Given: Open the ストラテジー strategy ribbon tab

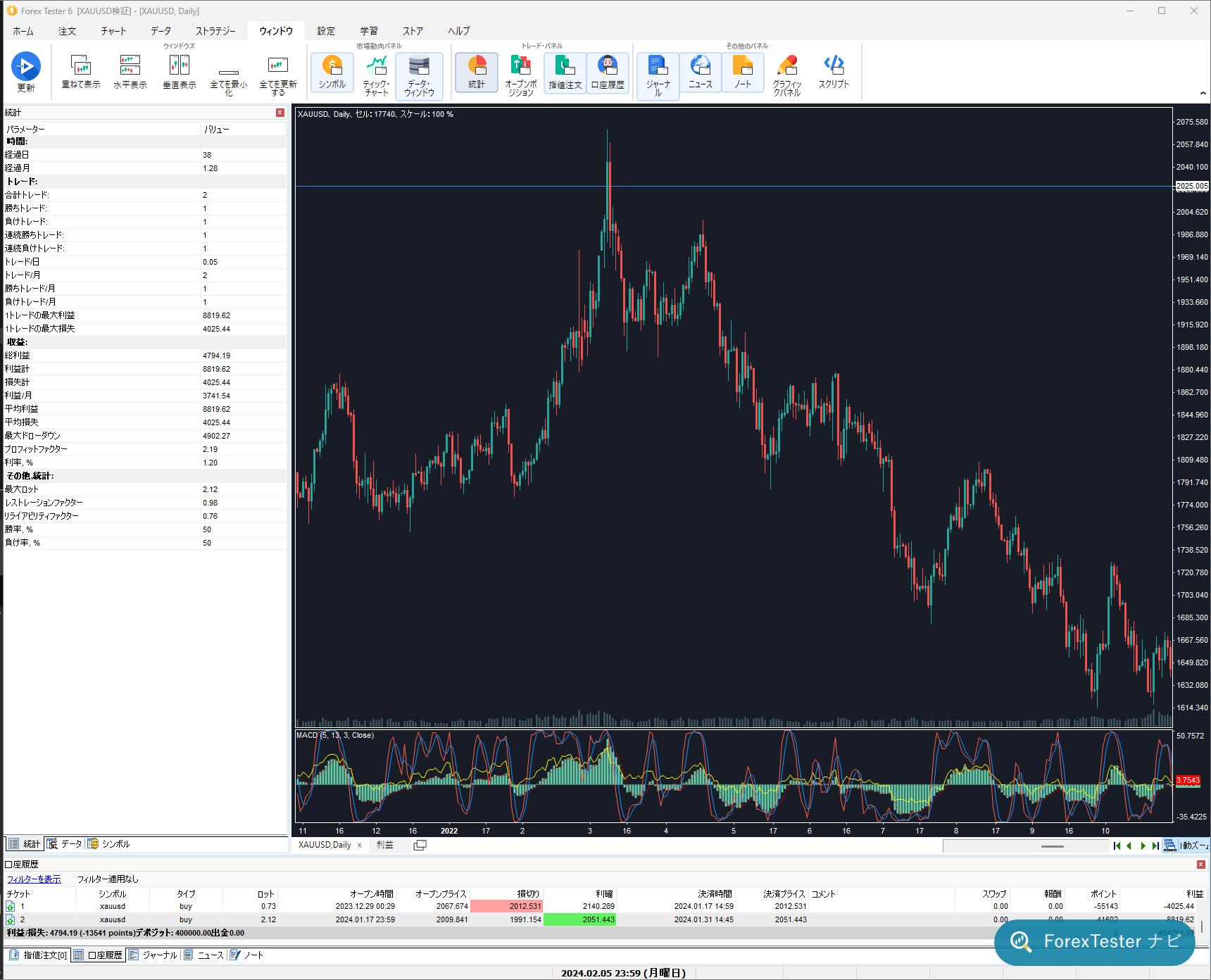Looking at the screenshot, I should [215, 31].
